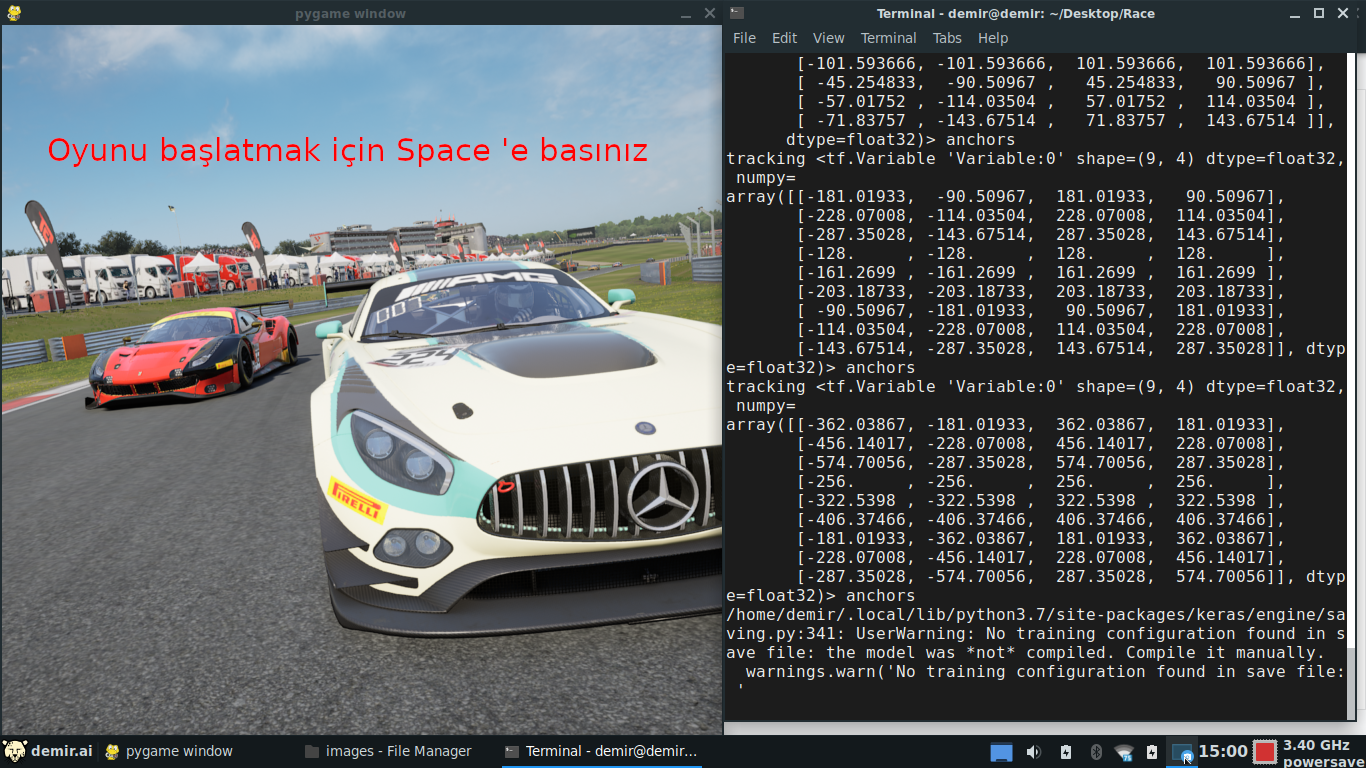Maximize the Terminal window

point(1319,13)
